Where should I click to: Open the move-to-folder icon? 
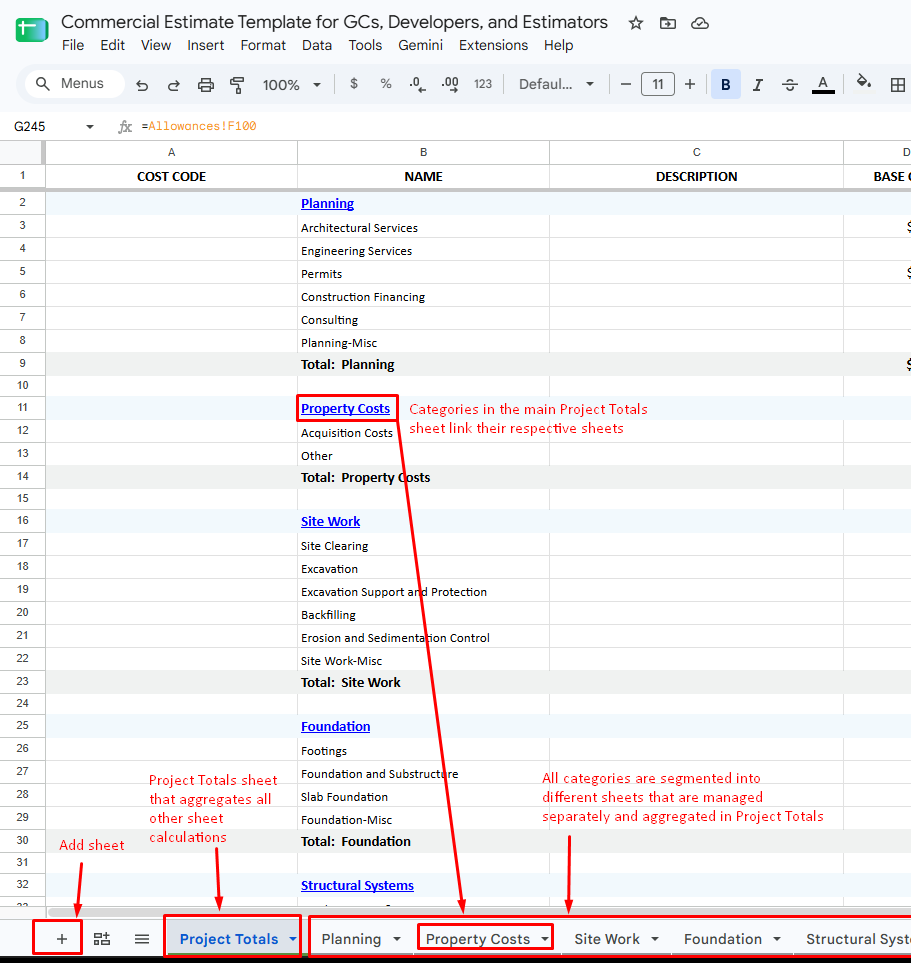pos(668,23)
